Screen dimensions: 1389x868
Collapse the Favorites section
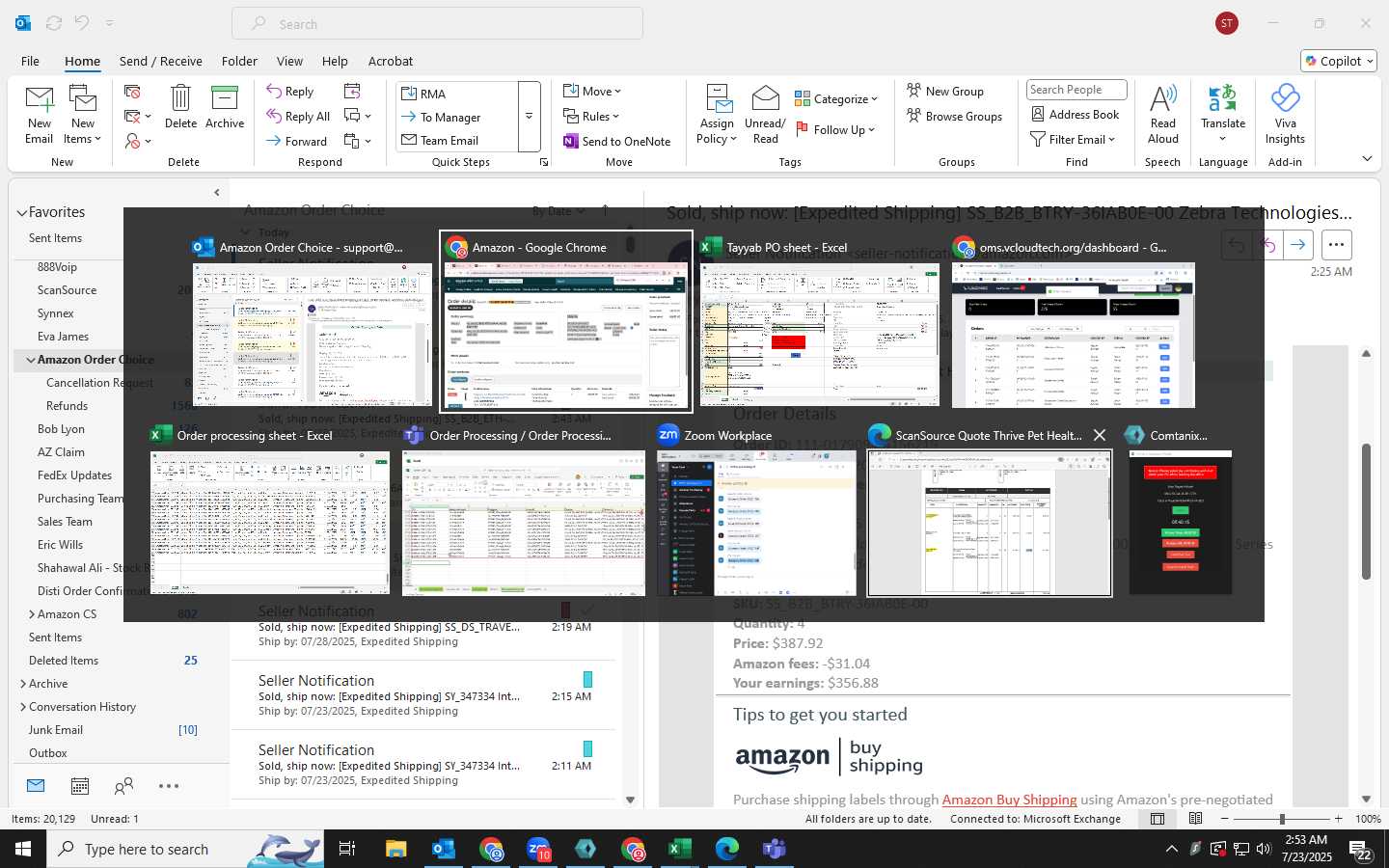click(21, 213)
